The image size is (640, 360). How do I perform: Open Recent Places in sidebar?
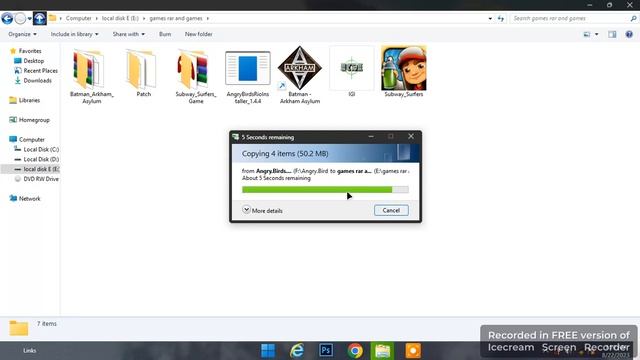click(x=36, y=71)
